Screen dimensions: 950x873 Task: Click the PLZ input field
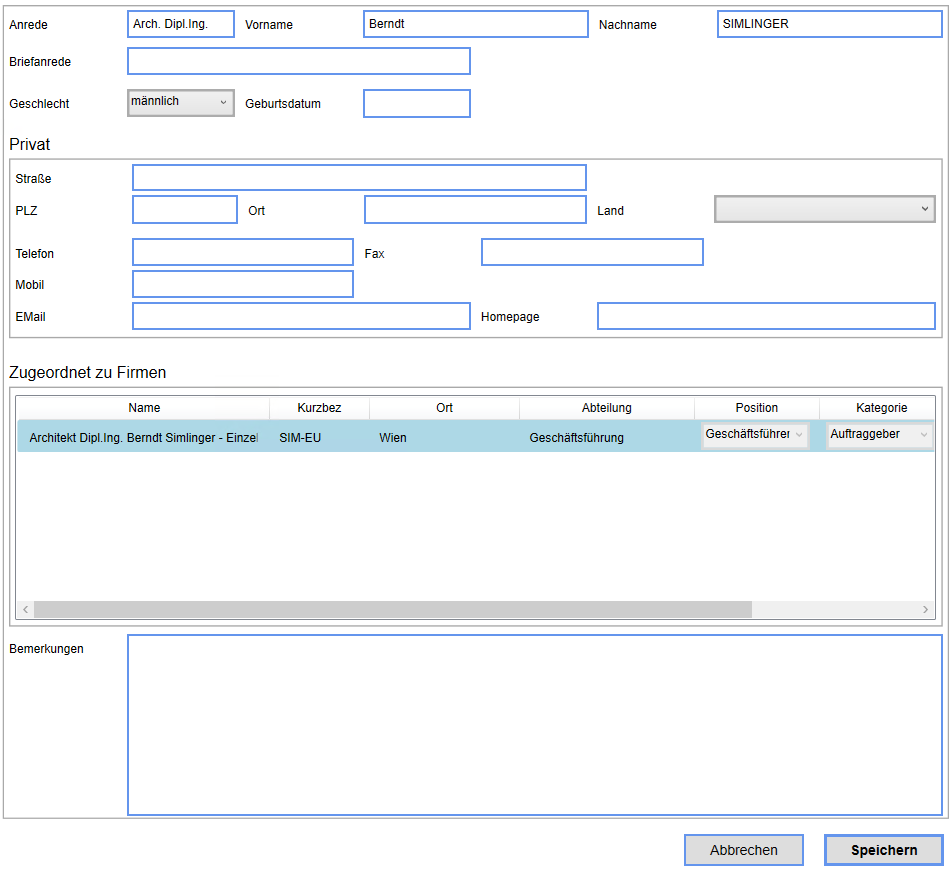tap(185, 210)
